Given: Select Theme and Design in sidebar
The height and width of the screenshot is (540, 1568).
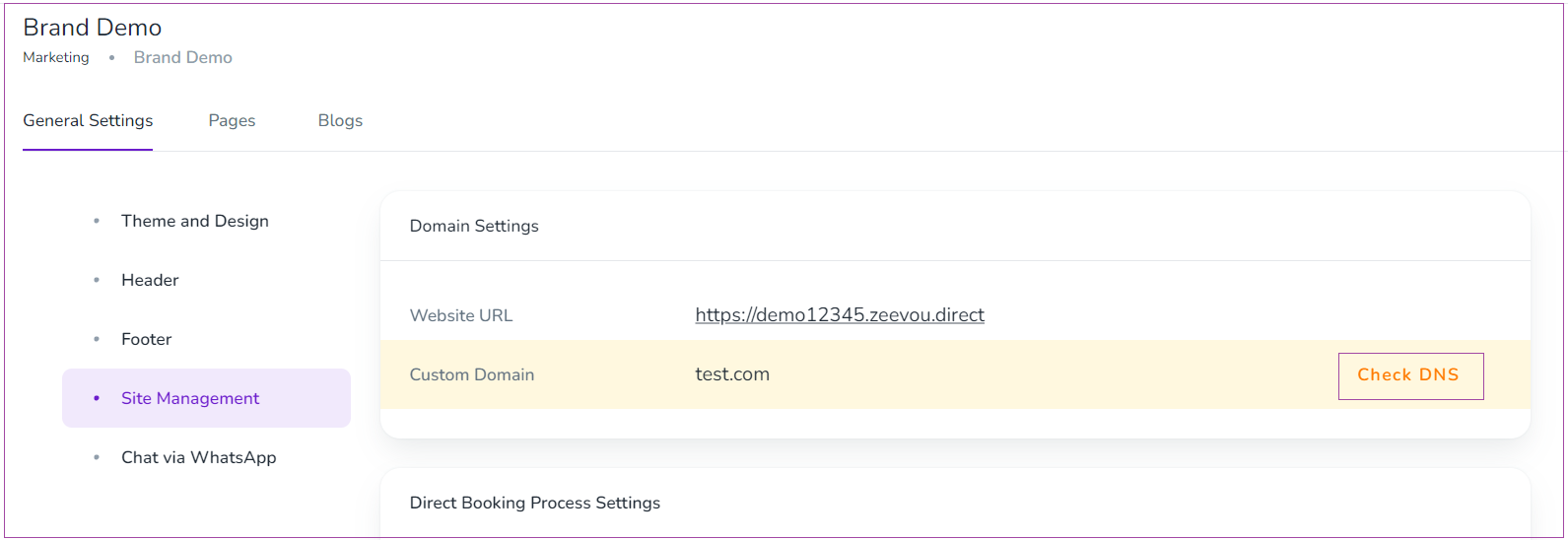Looking at the screenshot, I should (x=194, y=221).
